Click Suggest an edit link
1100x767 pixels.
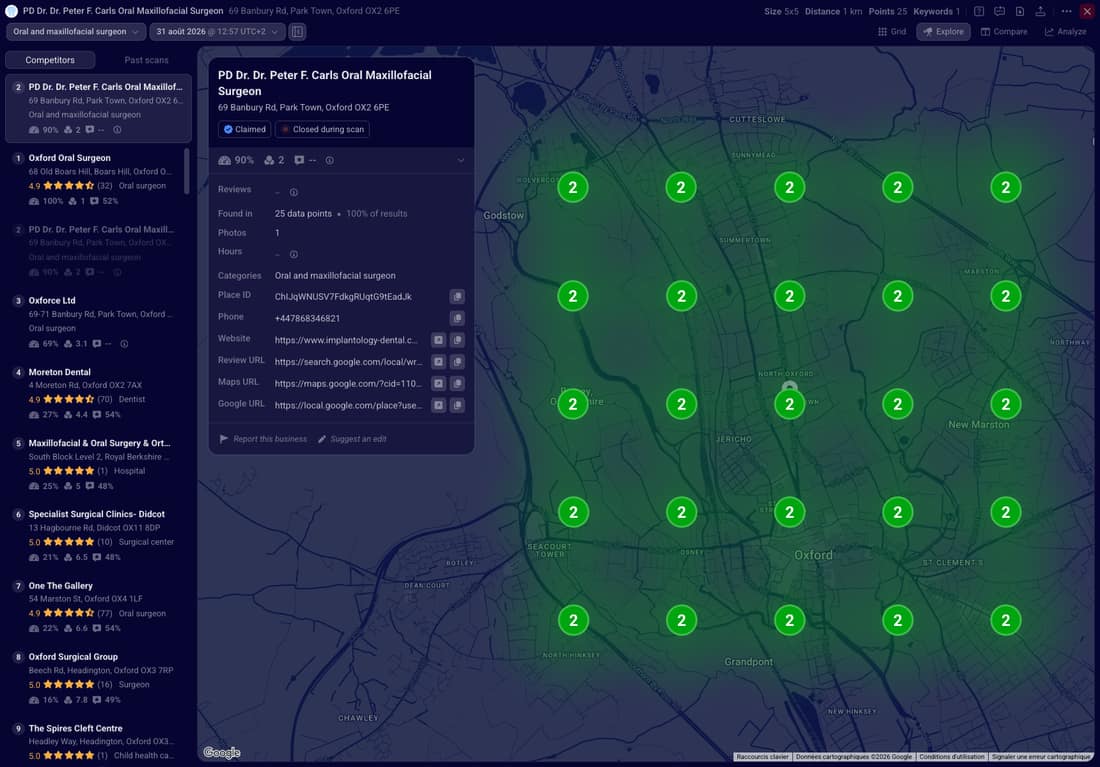click(x=352, y=439)
